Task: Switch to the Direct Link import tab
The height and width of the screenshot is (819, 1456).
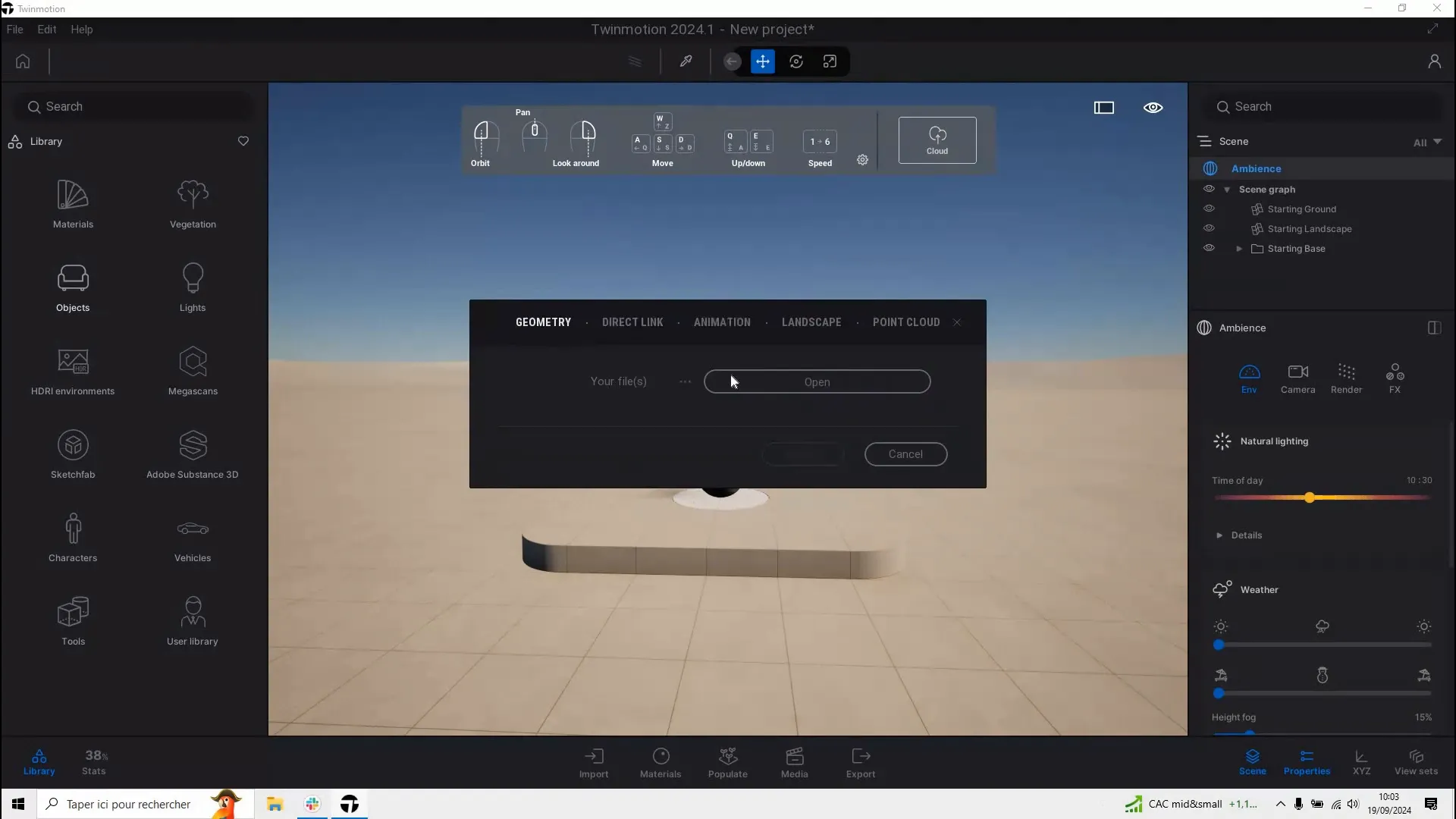Action: (x=632, y=322)
